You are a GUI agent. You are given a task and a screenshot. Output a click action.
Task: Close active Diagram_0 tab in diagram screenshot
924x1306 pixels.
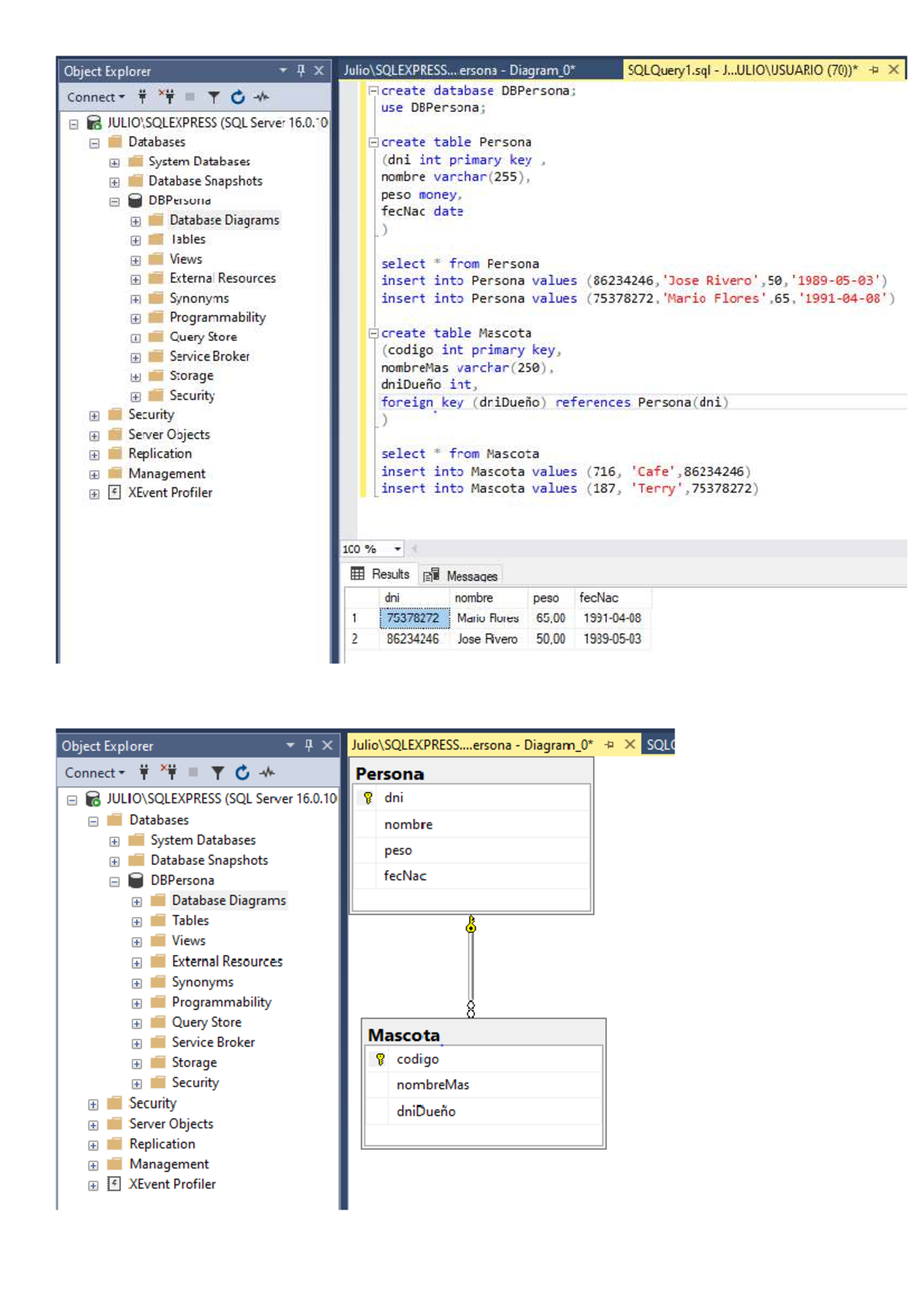click(630, 745)
